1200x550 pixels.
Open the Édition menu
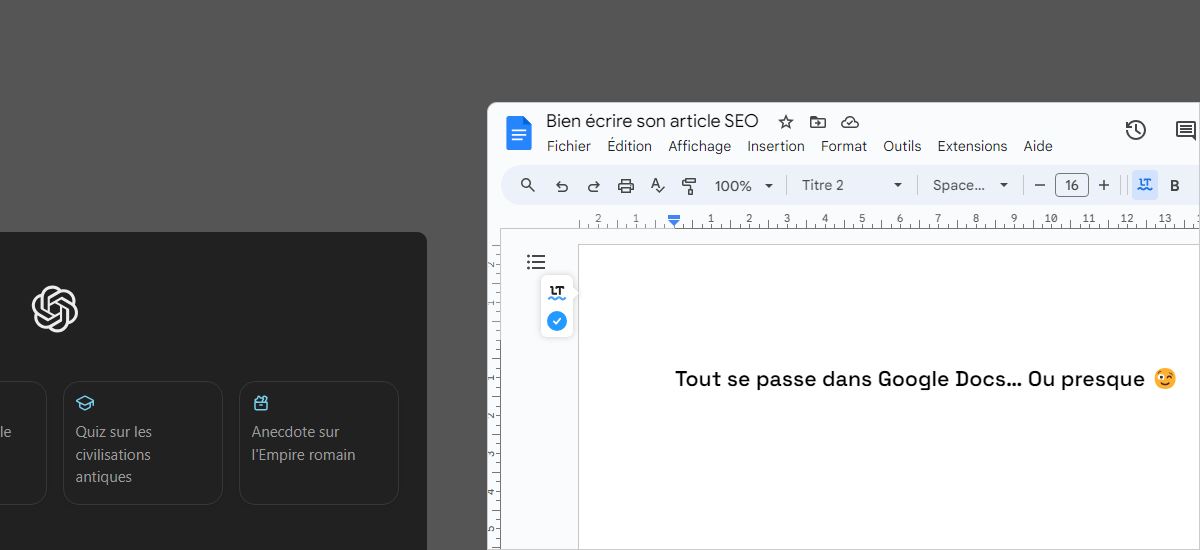[x=630, y=146]
